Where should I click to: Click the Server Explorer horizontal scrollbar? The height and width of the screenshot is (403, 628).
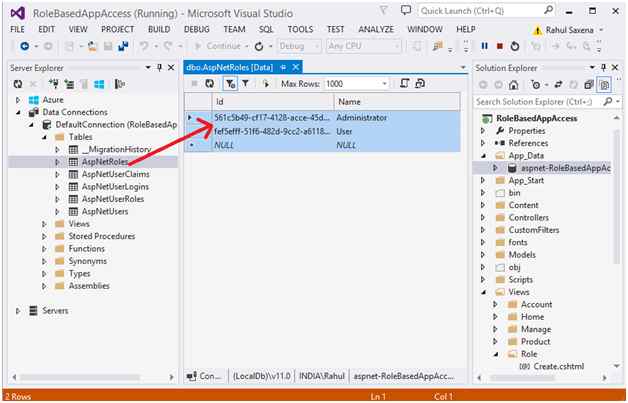pyautogui.click(x=80, y=377)
